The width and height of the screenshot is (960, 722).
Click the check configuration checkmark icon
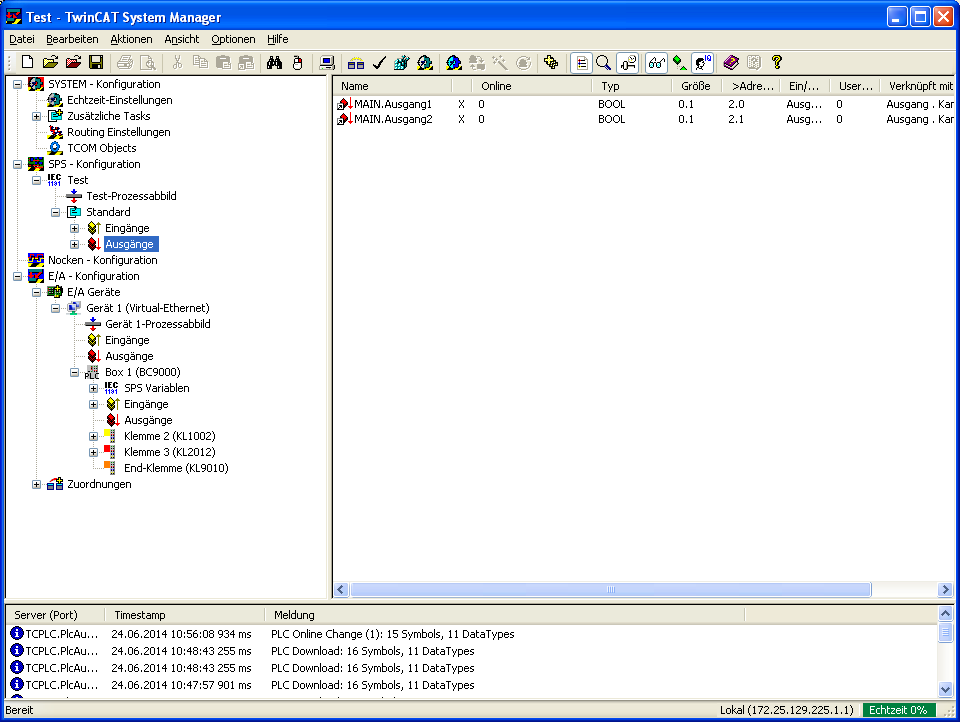[379, 62]
